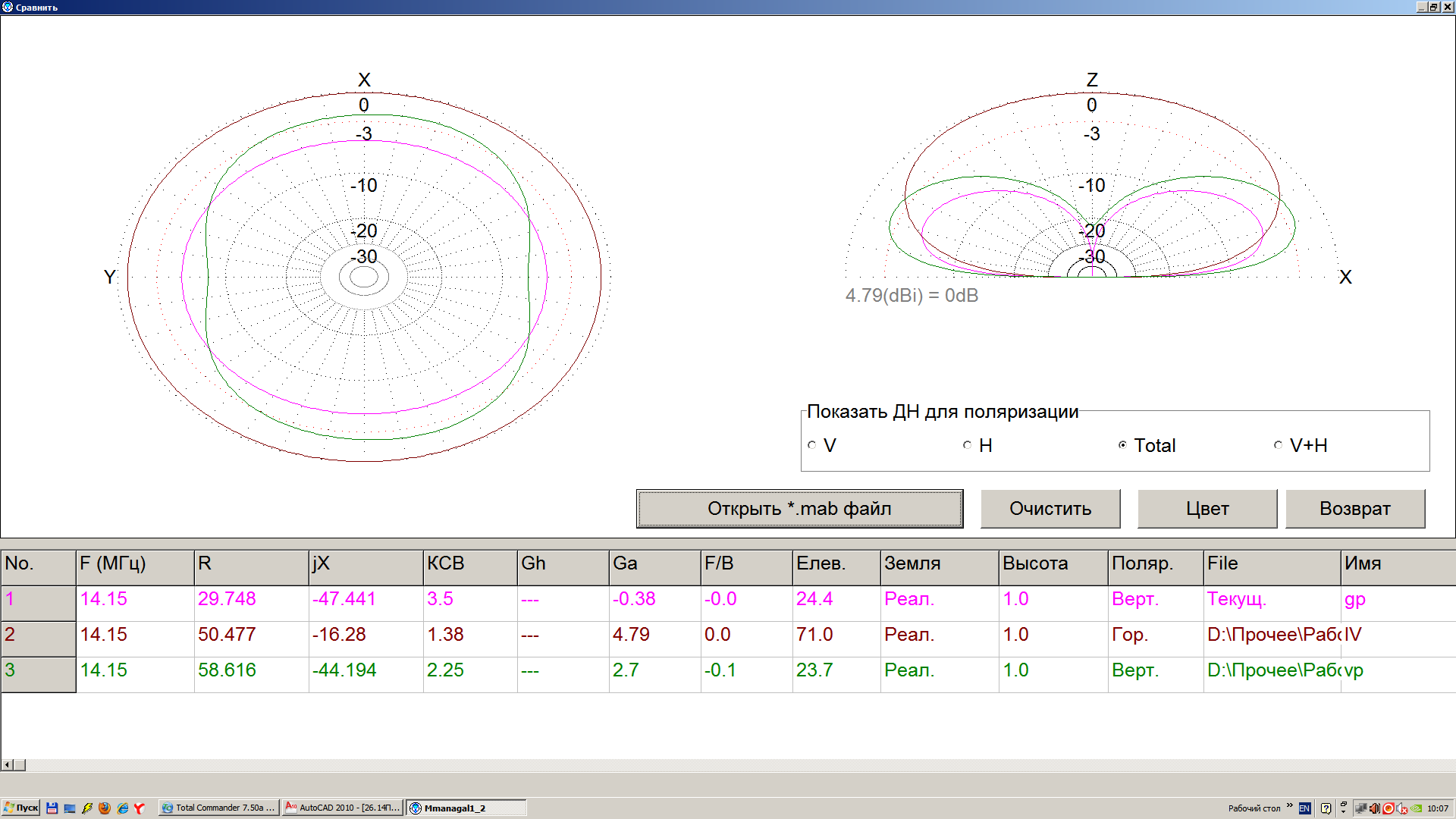1456x819 pixels.
Task: Click the Firefox quick launch icon
Action: pos(105,808)
